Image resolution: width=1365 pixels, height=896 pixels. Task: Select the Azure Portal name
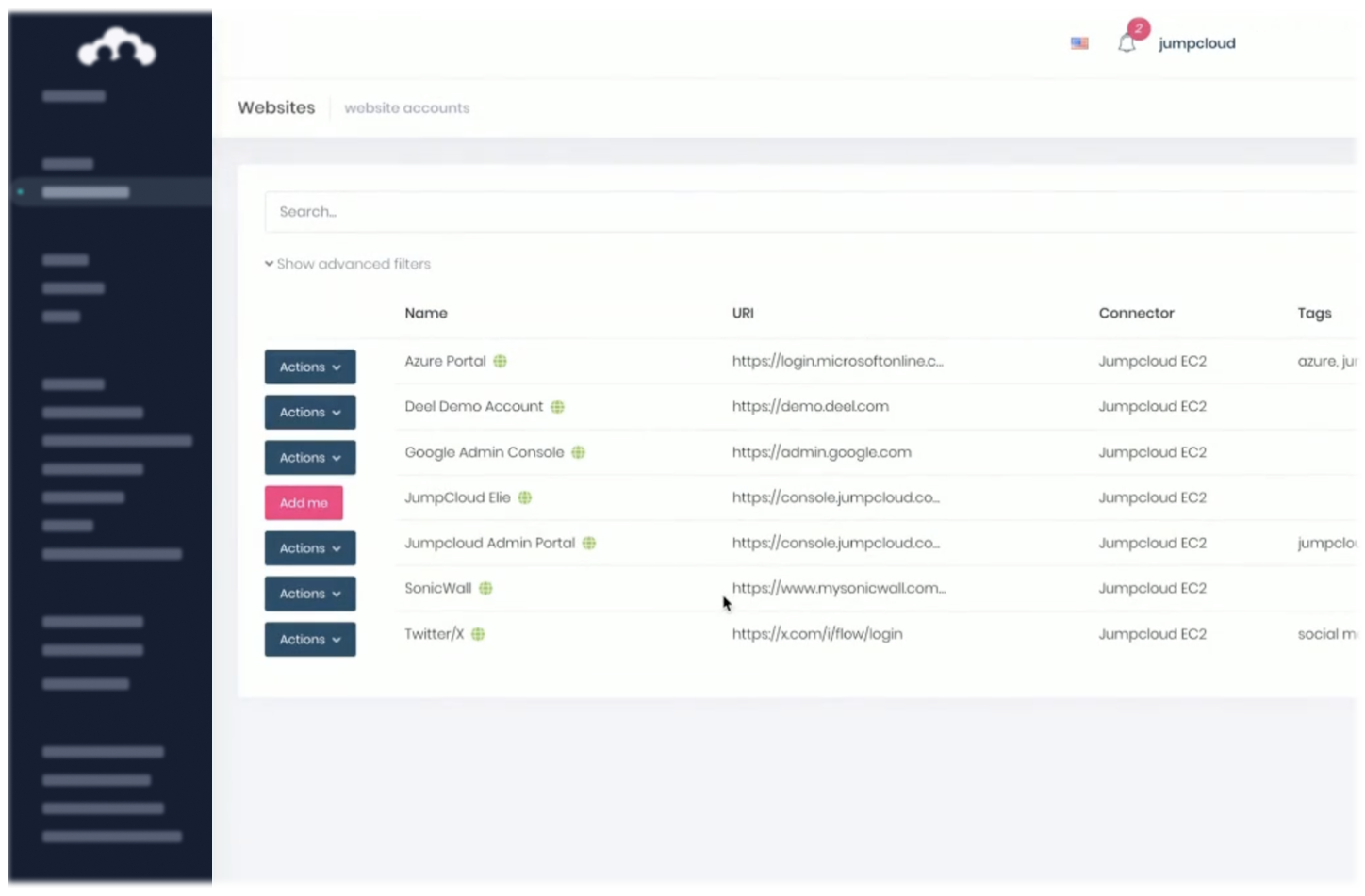coord(445,362)
